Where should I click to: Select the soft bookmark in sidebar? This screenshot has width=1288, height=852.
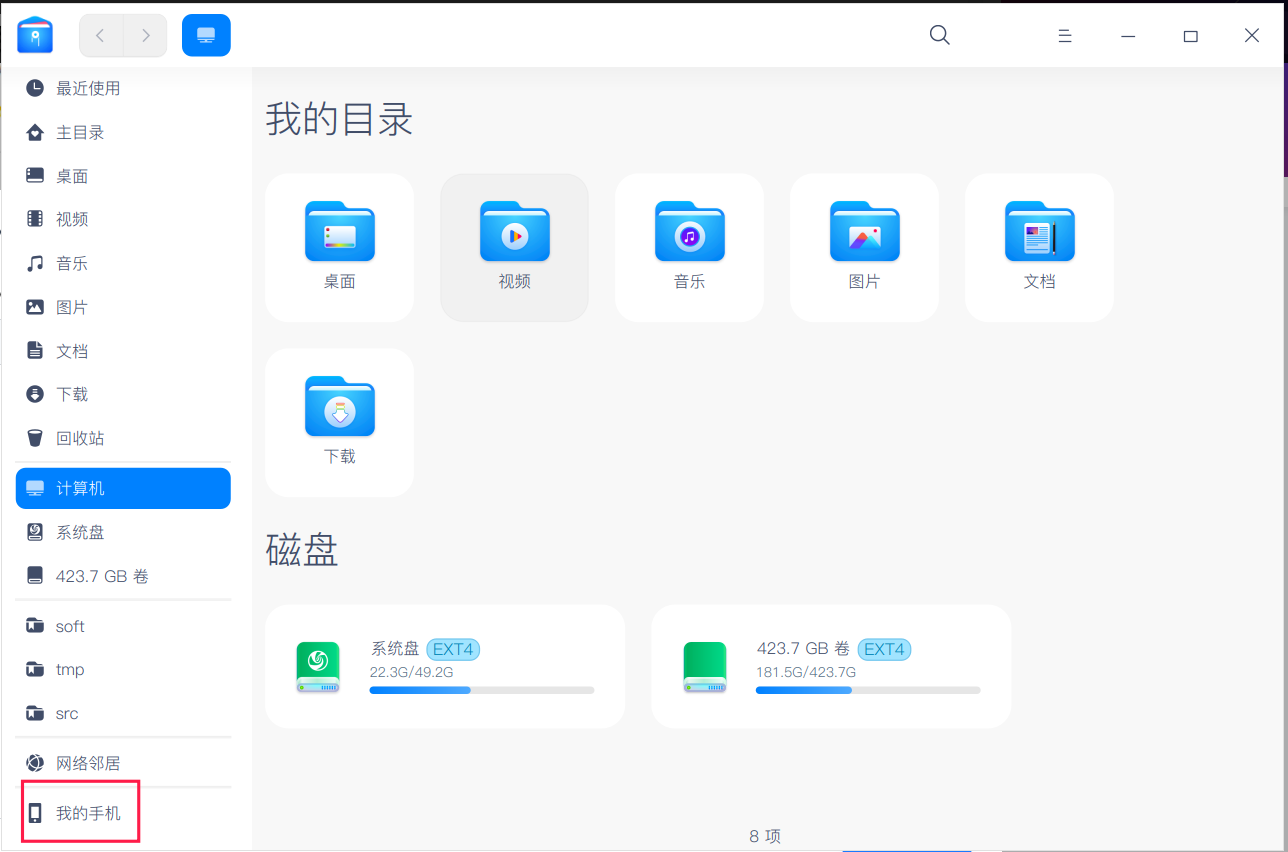71,625
